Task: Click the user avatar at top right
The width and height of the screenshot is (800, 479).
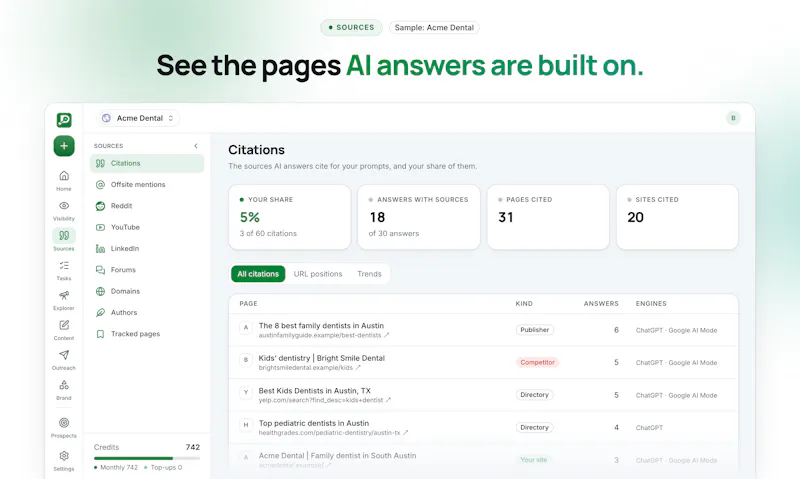Action: pos(733,118)
